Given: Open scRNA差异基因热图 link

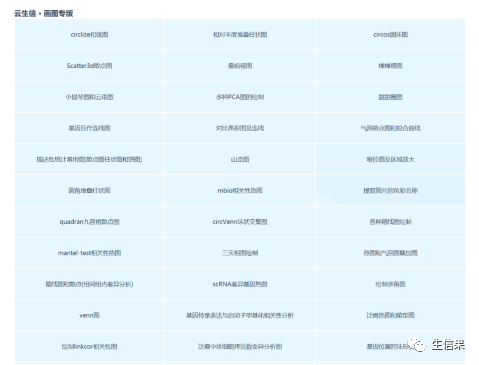Looking at the screenshot, I should (240, 284).
